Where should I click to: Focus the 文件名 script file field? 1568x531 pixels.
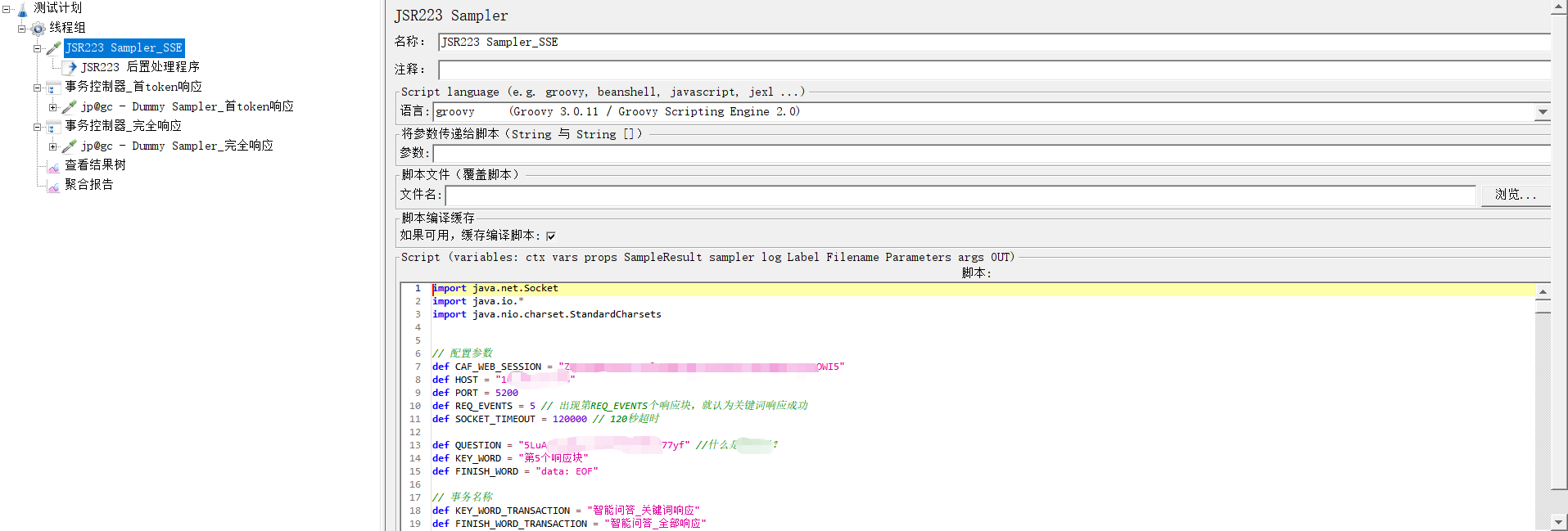[x=960, y=195]
